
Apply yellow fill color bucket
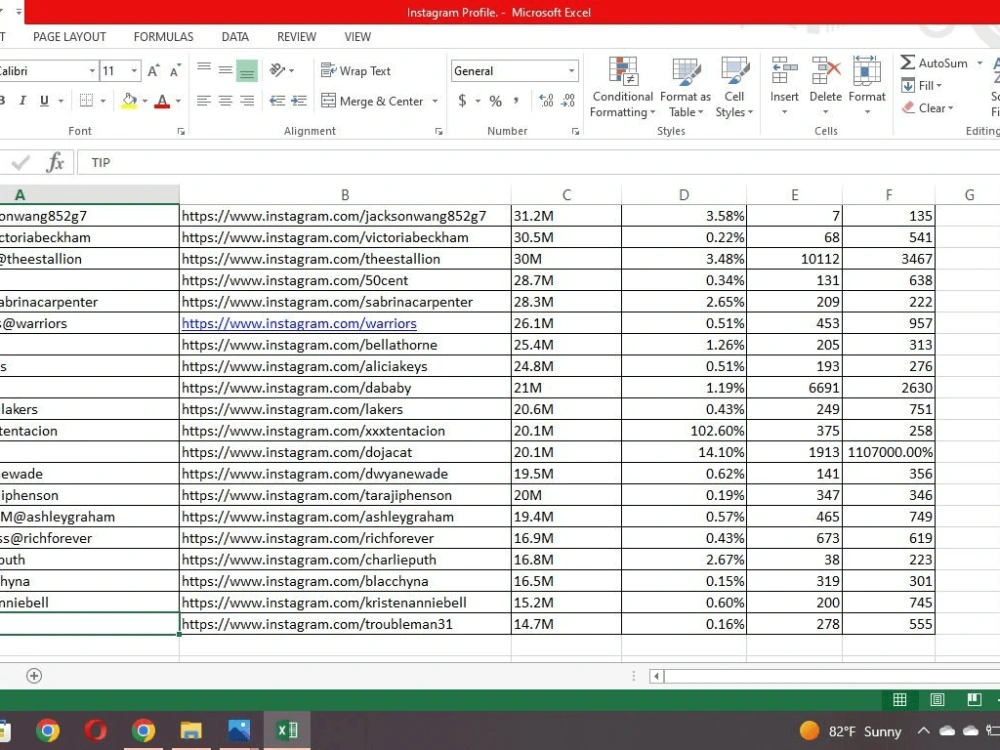(x=129, y=101)
